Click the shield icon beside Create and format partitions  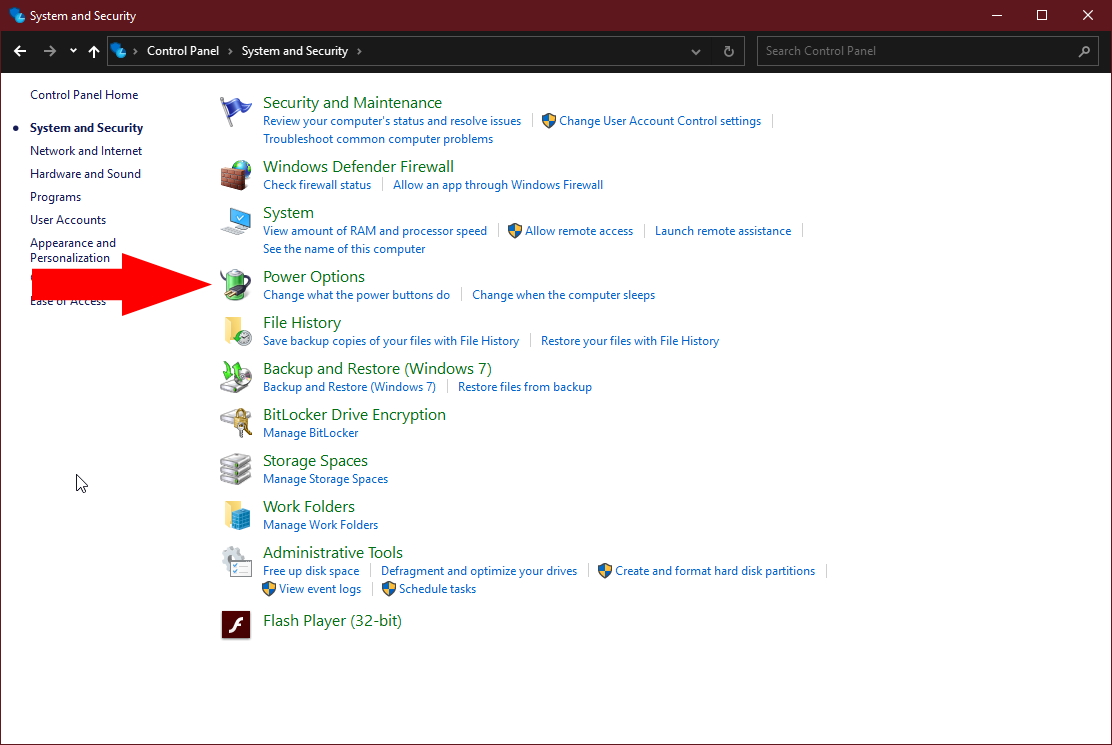[x=605, y=571]
